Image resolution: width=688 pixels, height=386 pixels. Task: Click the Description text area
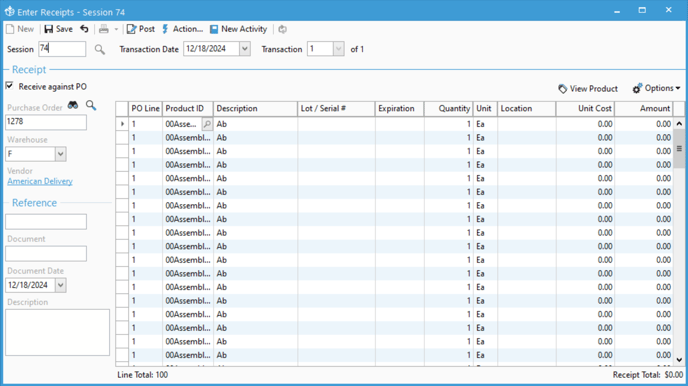pos(57,332)
